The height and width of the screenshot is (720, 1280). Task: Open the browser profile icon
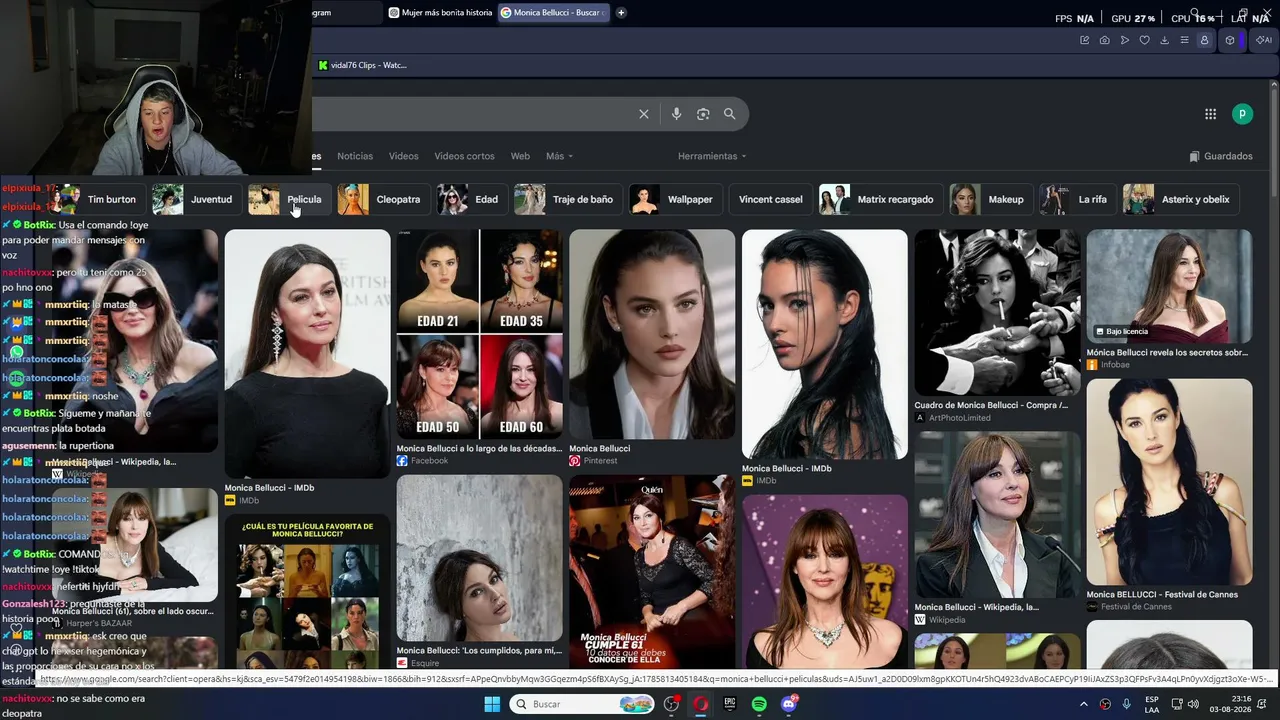click(1204, 40)
